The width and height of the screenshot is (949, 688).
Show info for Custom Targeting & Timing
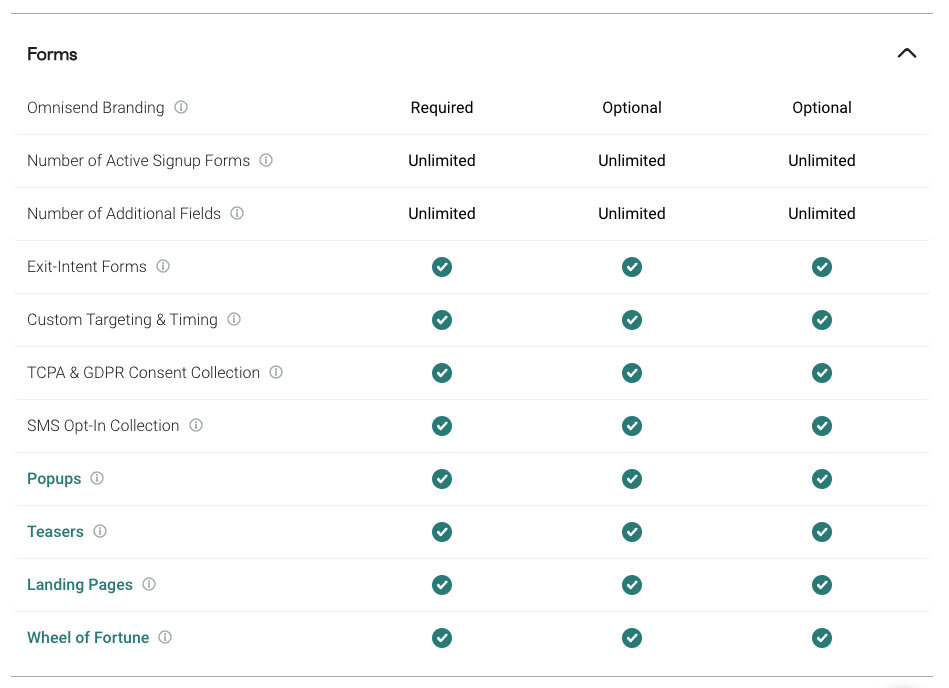(234, 319)
